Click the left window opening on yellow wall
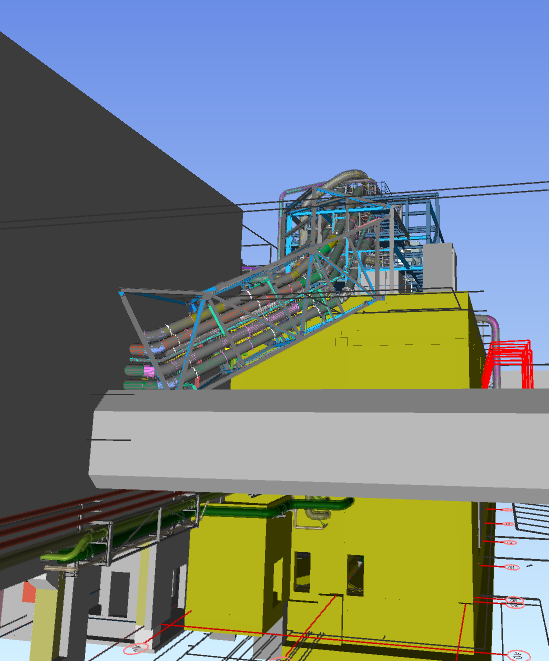Viewport: 549px width, 661px height. point(302,572)
